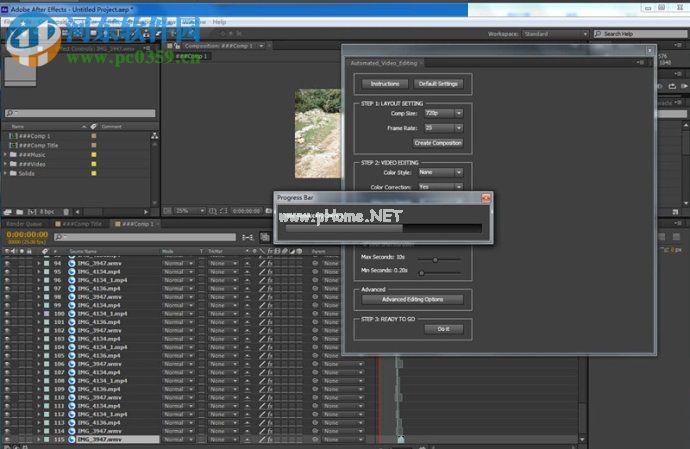Image resolution: width=690 pixels, height=449 pixels.
Task: Click the QuickTime icon of layer 105
Action: pos(72,356)
